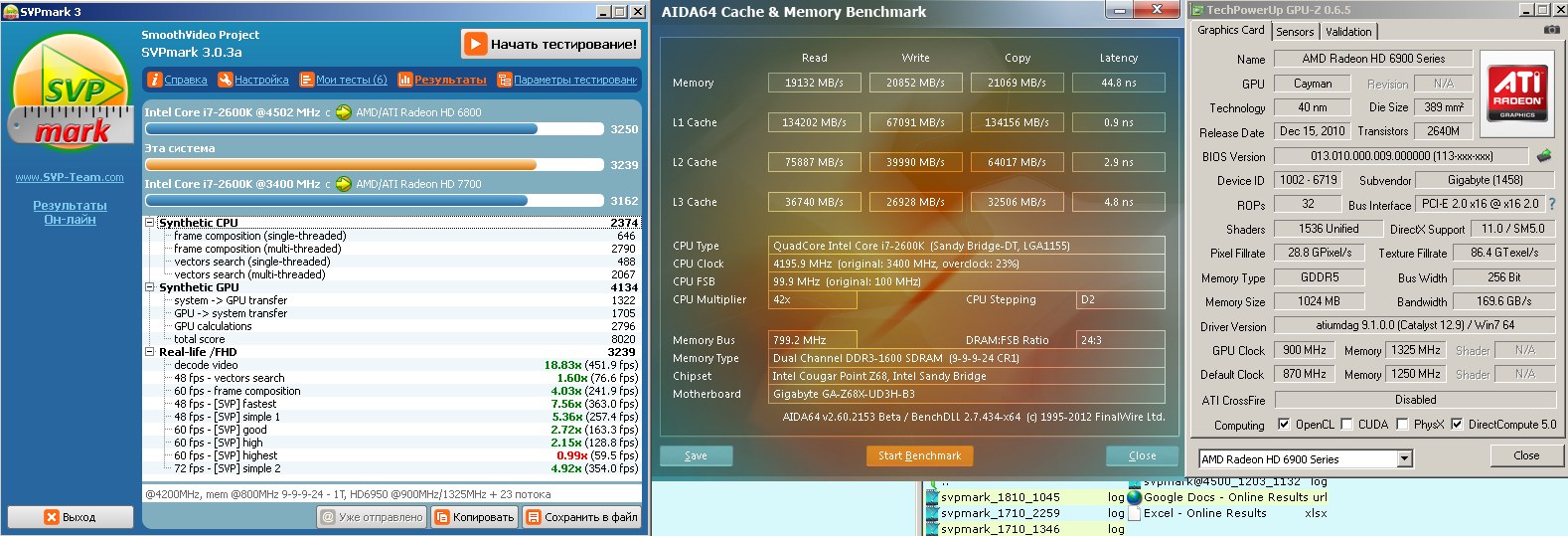Click Bus Interface question mark icon
This screenshot has height=536, width=1568.
coord(1552,204)
